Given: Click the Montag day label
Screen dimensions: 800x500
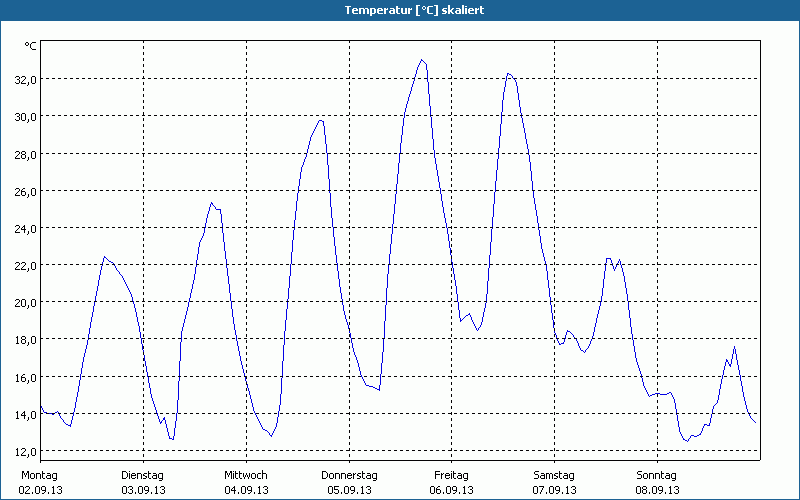Looking at the screenshot, I should click(x=39, y=476).
